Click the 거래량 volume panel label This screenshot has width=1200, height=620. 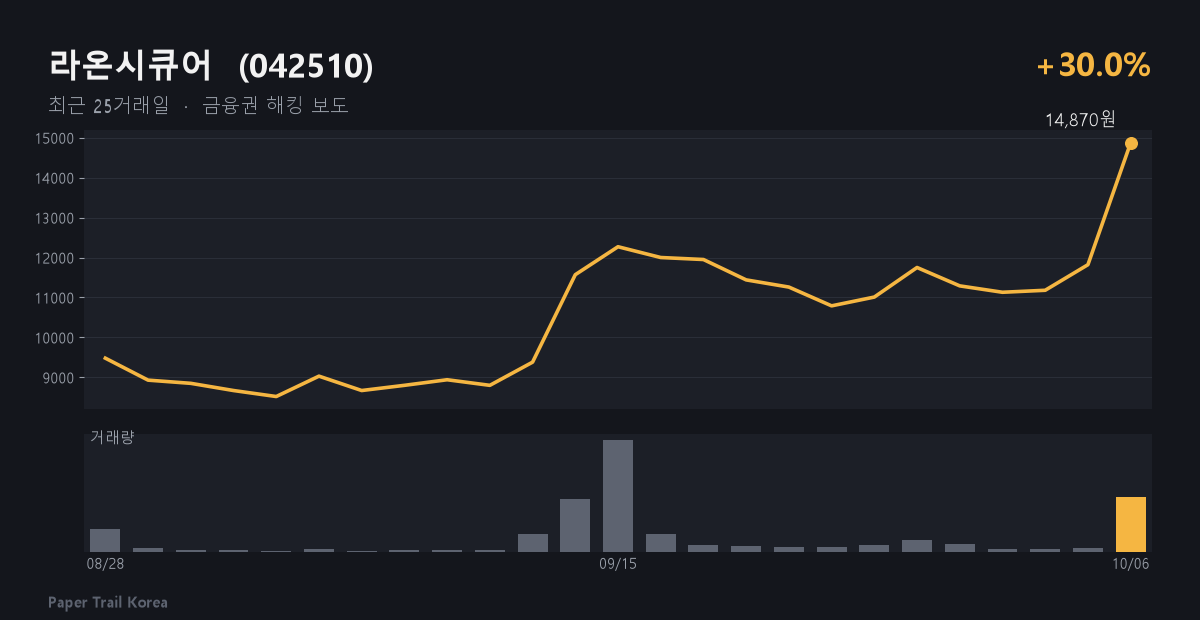[112, 437]
